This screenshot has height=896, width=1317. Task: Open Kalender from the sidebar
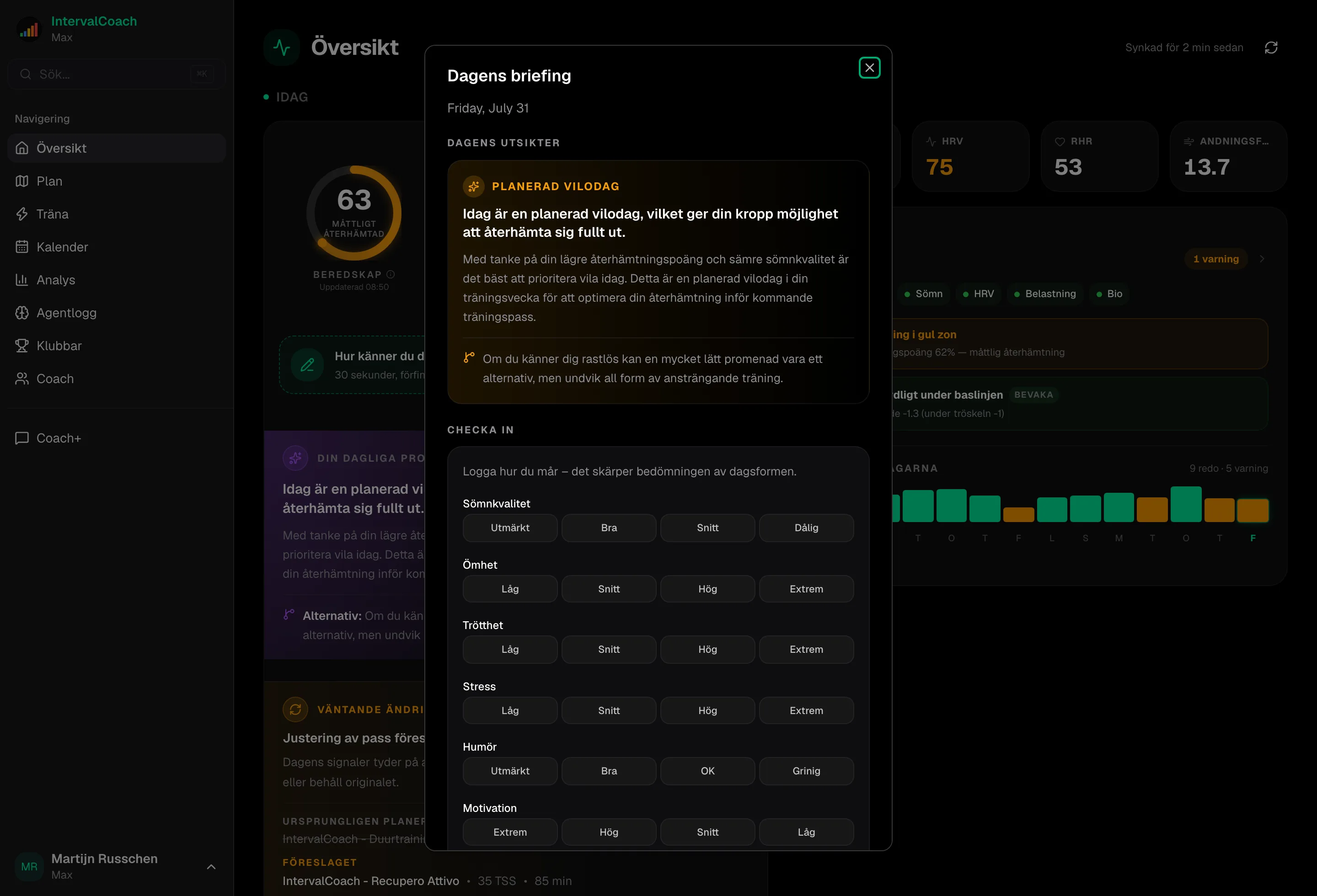click(117, 246)
